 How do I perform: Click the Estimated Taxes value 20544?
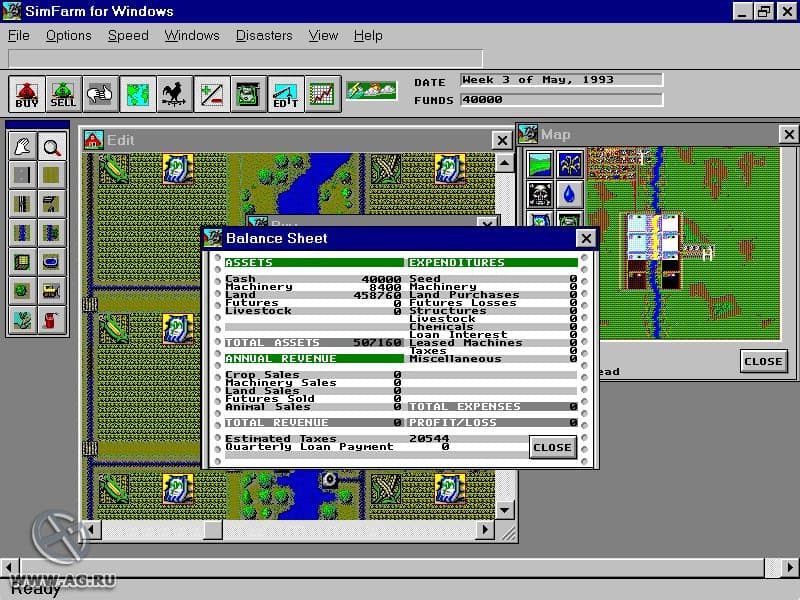coord(429,439)
